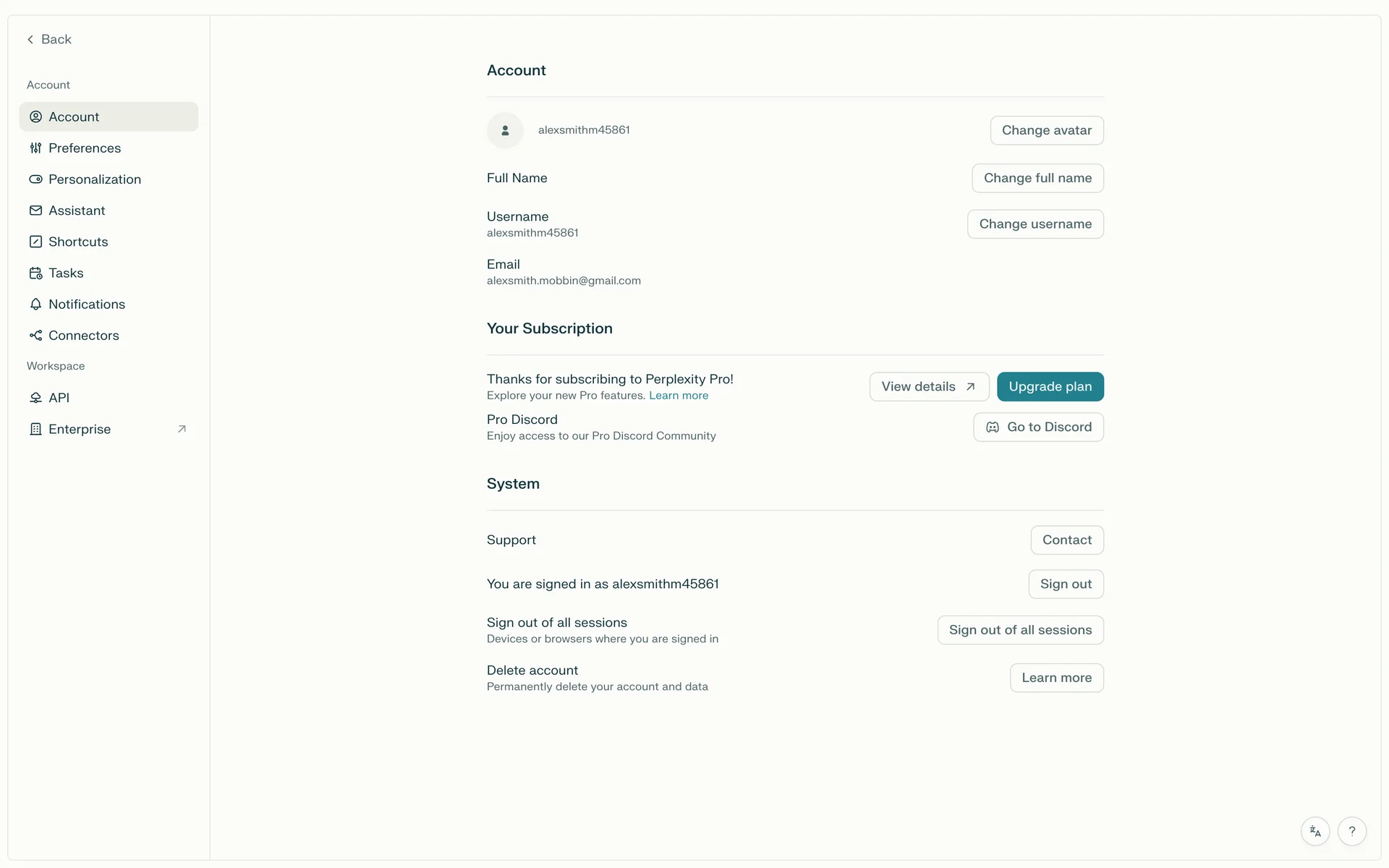
Task: Click the Connectors sidebar icon
Action: 35,336
